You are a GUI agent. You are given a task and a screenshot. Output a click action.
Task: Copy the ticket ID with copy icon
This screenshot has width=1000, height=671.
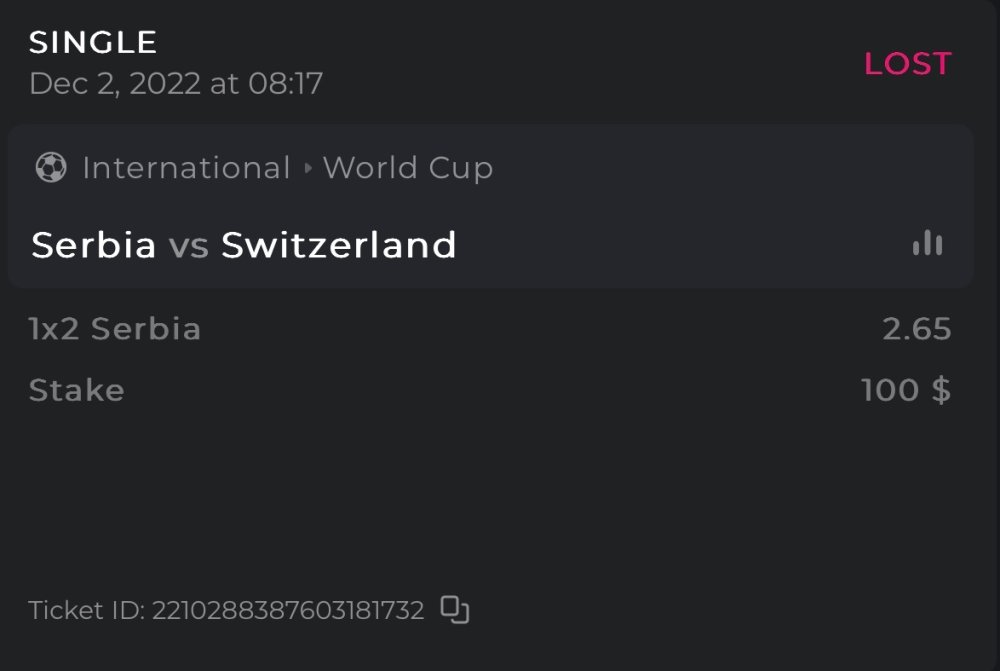click(455, 609)
